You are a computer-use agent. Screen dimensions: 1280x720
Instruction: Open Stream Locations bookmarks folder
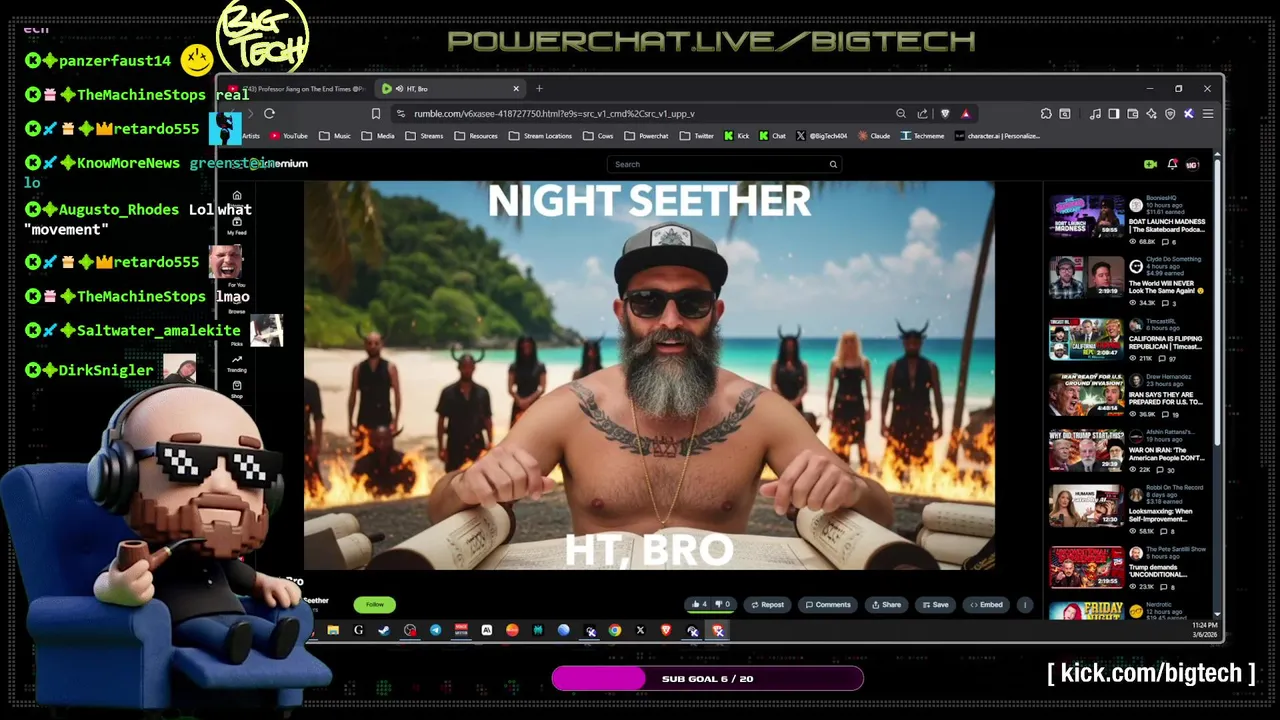click(x=540, y=136)
